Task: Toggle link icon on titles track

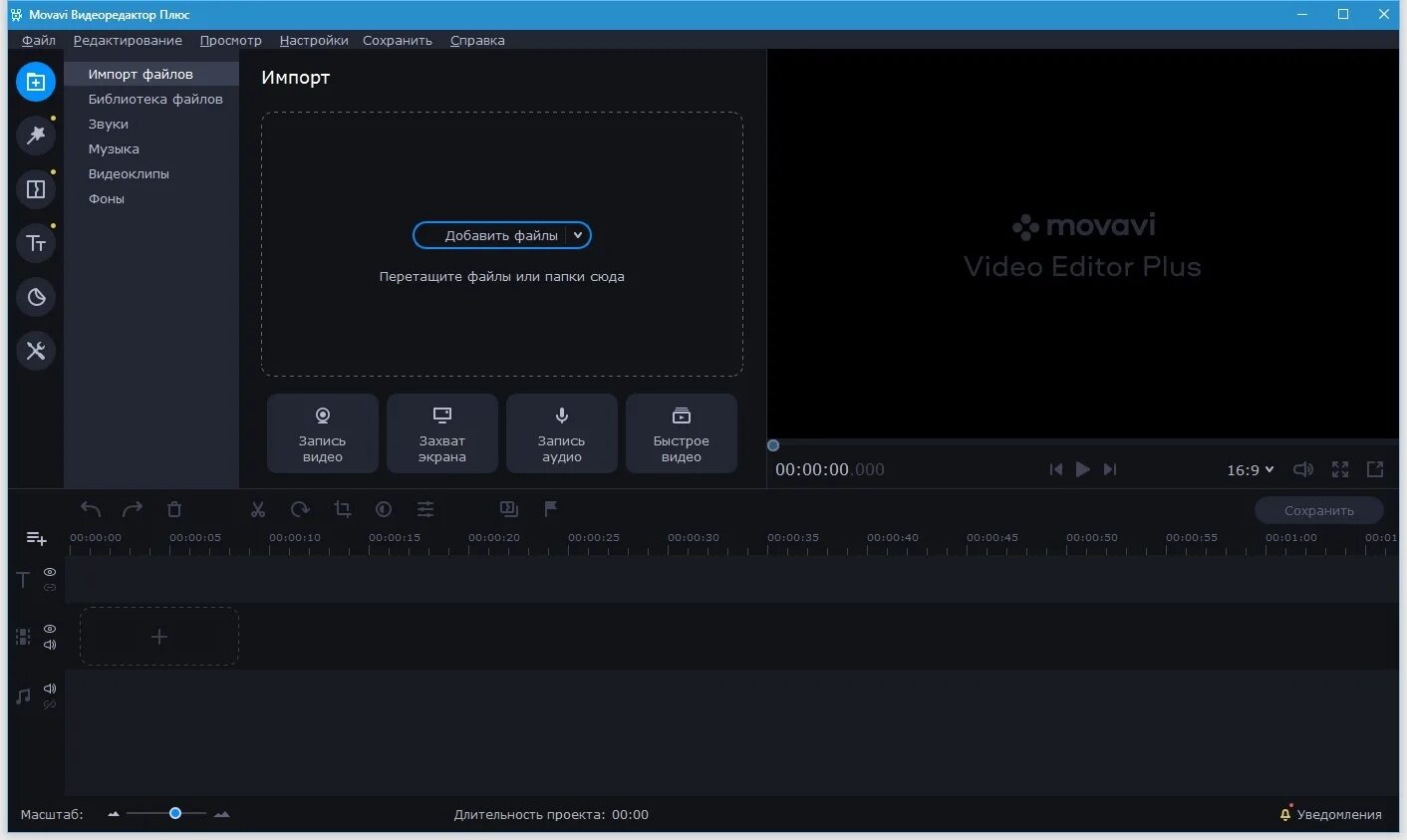Action: [x=50, y=588]
